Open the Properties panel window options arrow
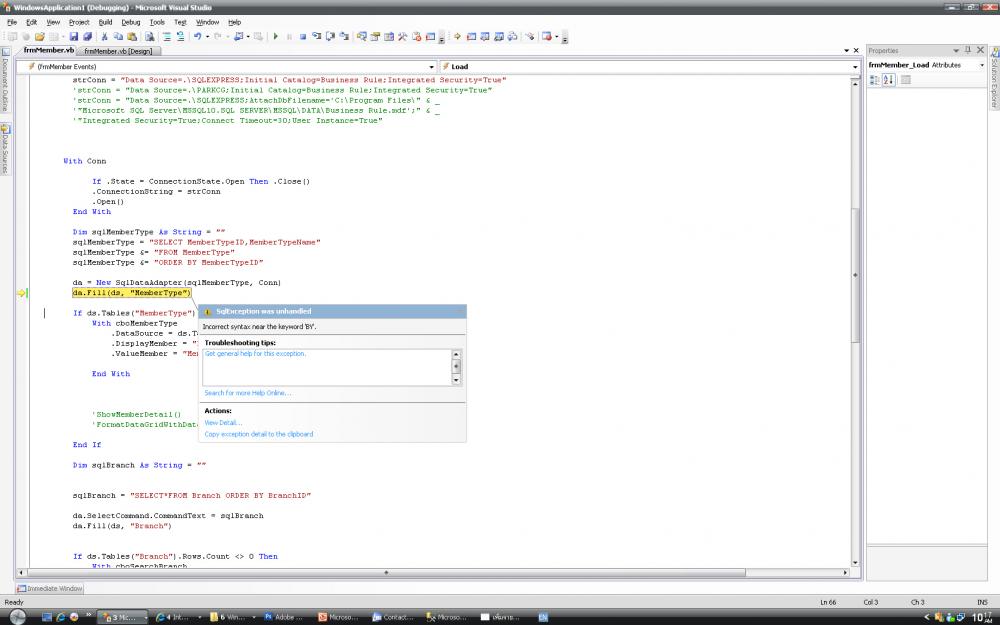This screenshot has height=625, width=1000. 956,50
